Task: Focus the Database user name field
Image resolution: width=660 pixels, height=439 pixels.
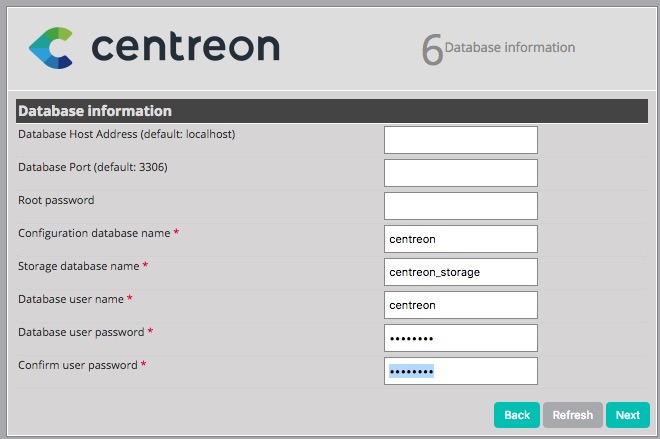Action: pos(460,305)
